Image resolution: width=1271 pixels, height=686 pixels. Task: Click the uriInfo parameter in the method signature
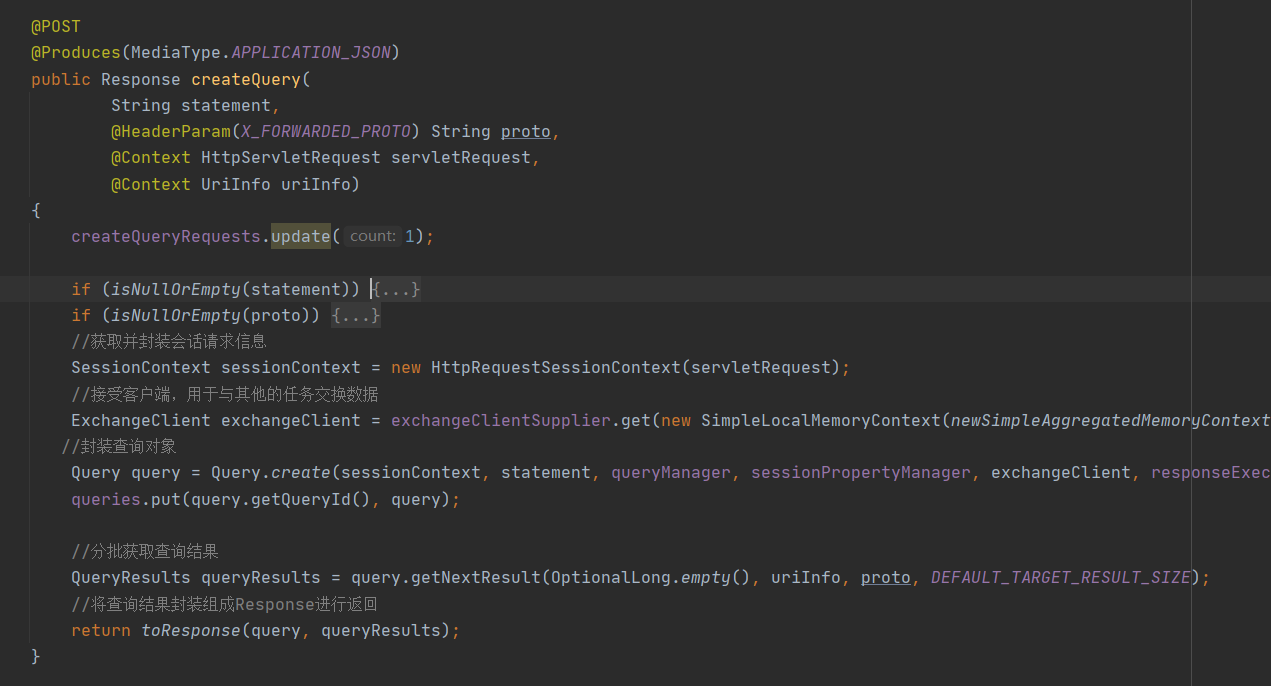click(316, 184)
